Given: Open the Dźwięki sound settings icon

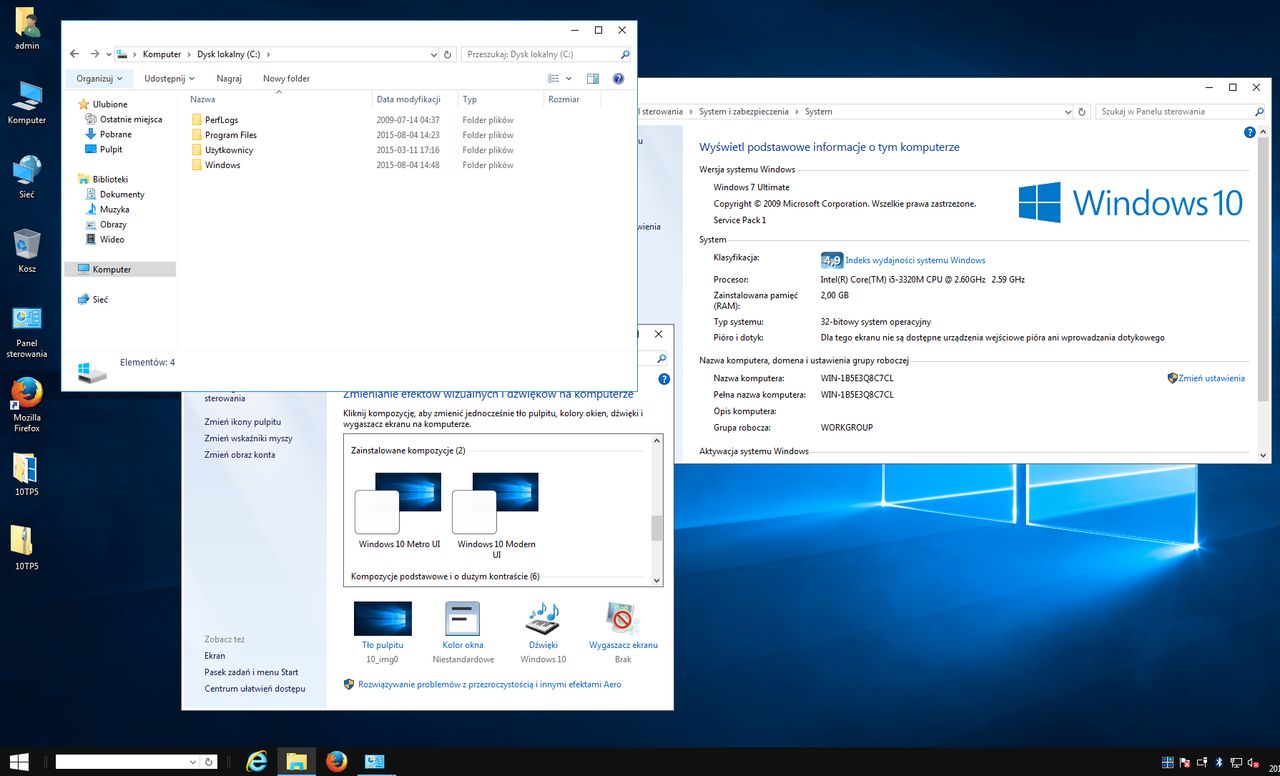Looking at the screenshot, I should (x=542, y=618).
